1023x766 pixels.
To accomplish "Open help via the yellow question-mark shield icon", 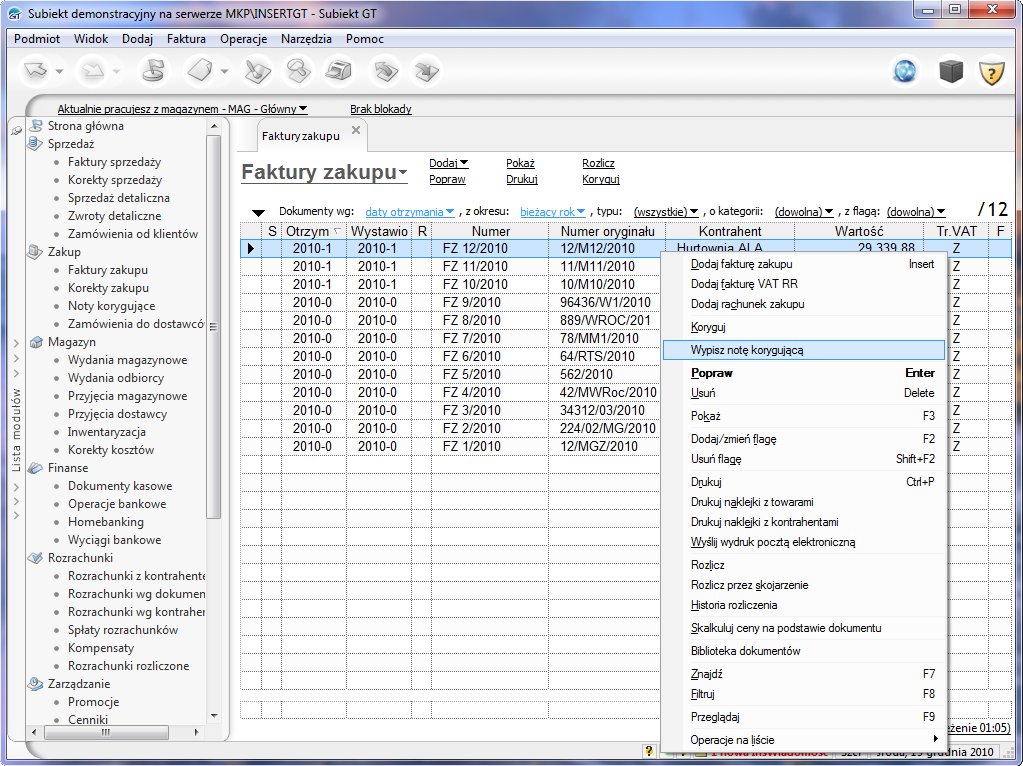I will (990, 72).
